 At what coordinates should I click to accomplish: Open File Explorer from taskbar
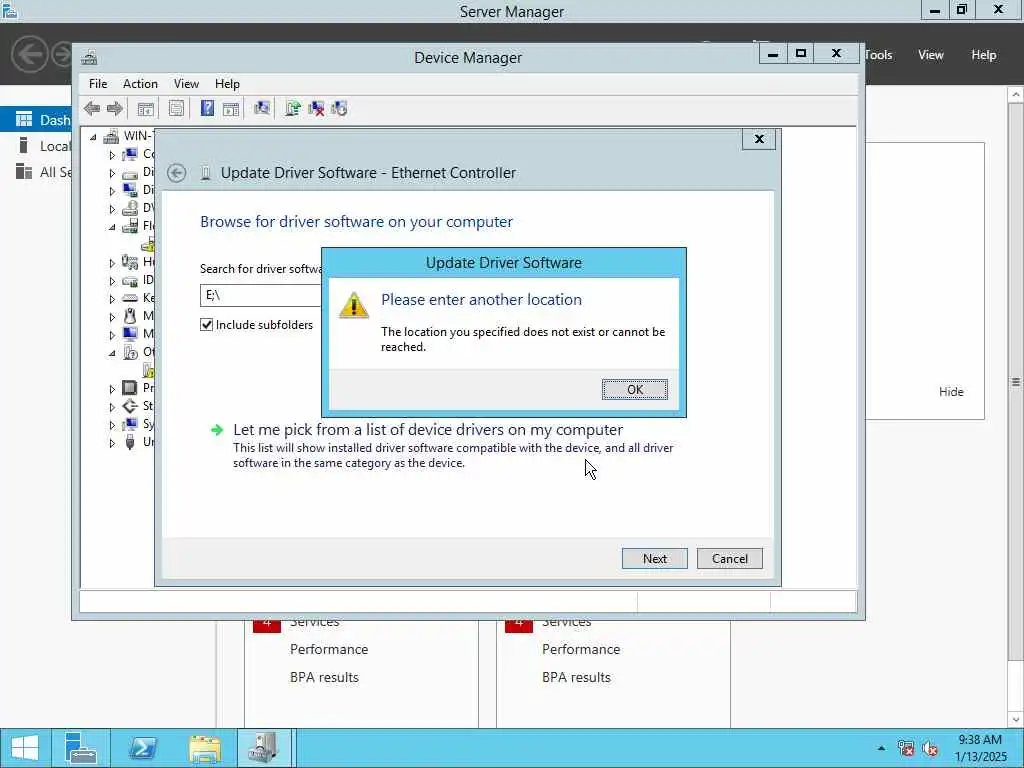204,748
